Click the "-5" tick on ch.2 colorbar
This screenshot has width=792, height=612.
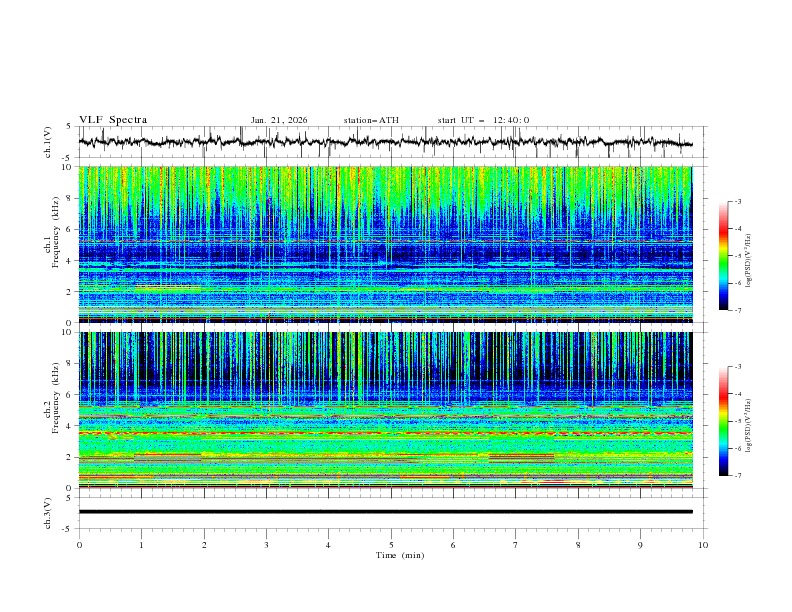[737, 421]
